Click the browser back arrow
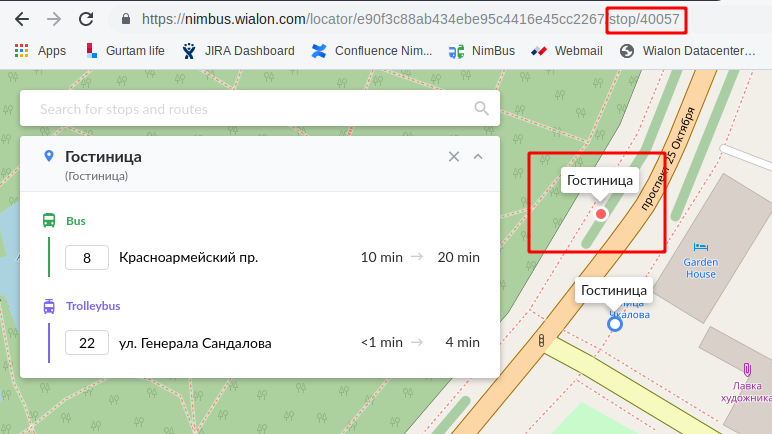 coord(22,19)
